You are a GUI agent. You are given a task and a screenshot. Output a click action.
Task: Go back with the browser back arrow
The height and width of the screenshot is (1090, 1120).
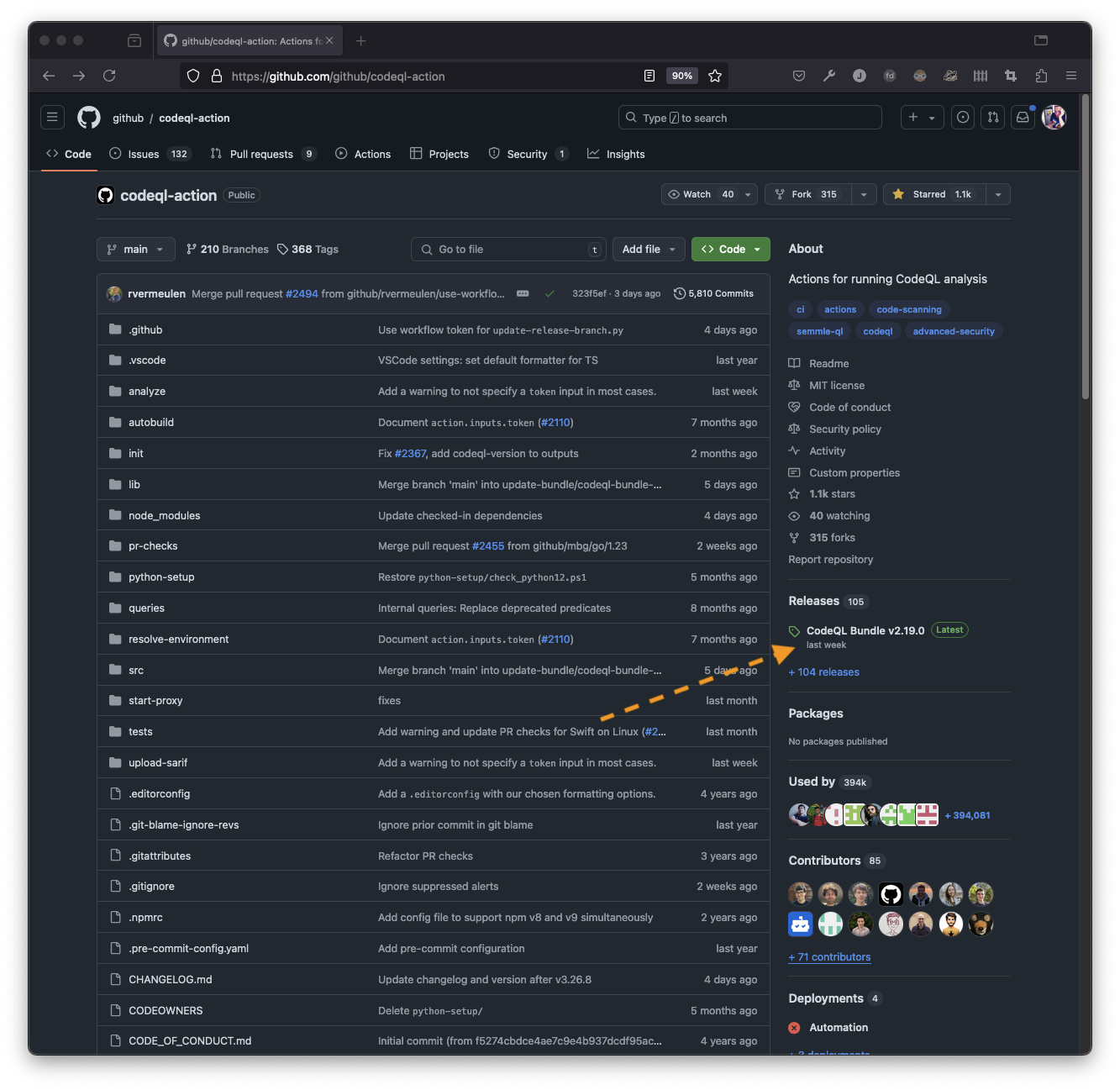(49, 76)
